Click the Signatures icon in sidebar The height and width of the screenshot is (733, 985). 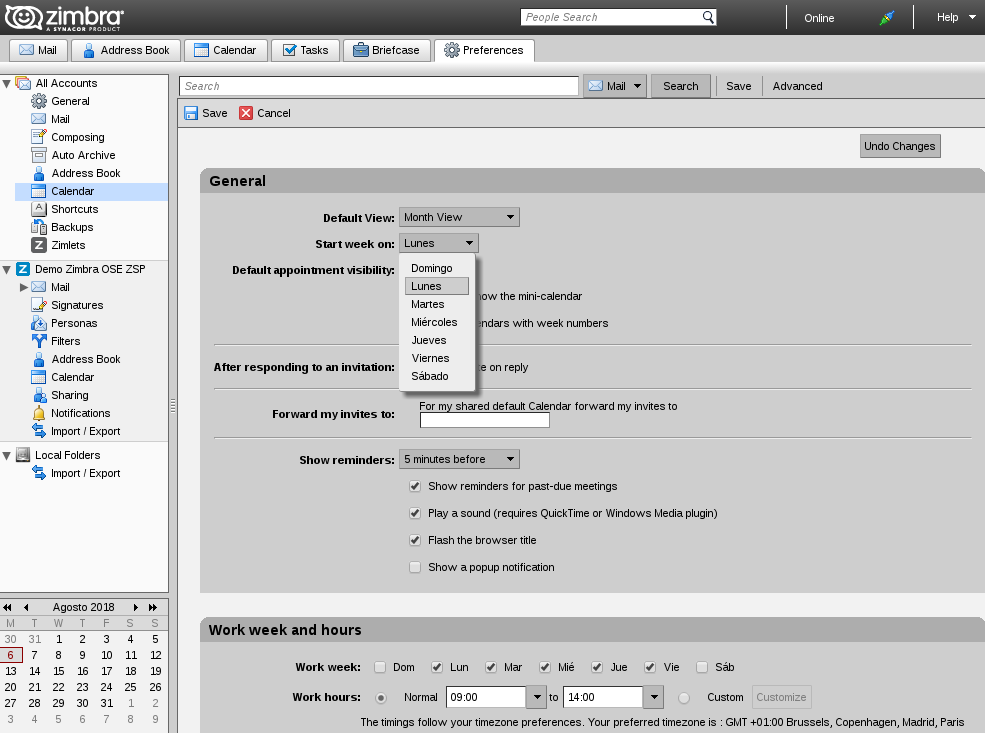pos(39,305)
